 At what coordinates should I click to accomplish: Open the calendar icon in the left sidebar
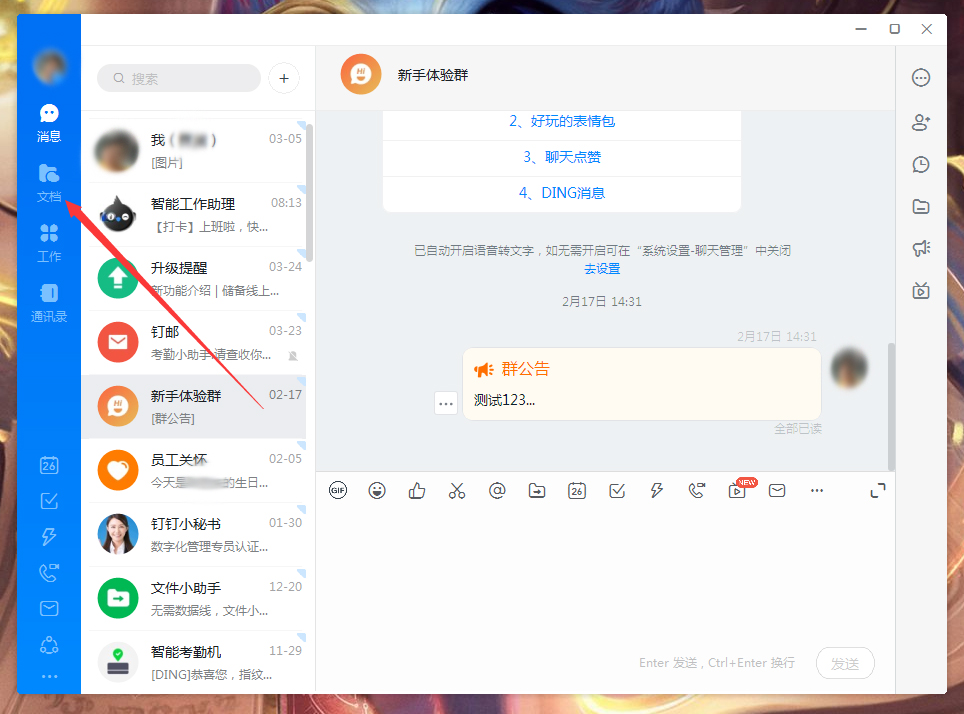tap(49, 465)
